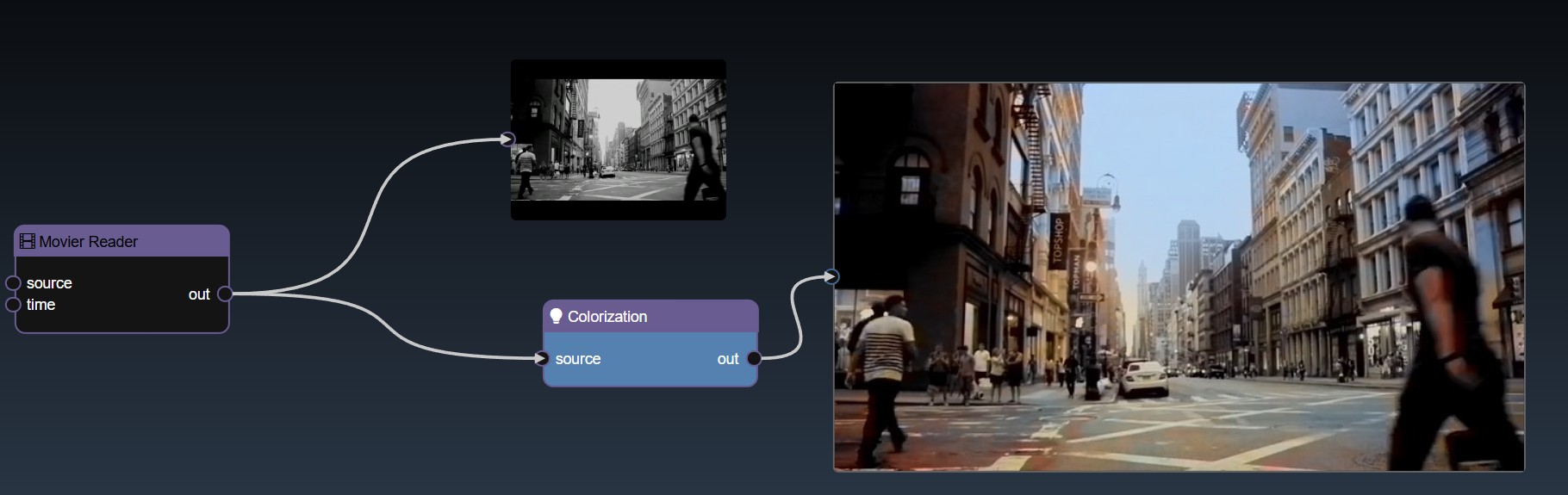Screen dimensions: 1568x495
Task: Click the film icon in Movier Reader header
Action: pos(28,242)
